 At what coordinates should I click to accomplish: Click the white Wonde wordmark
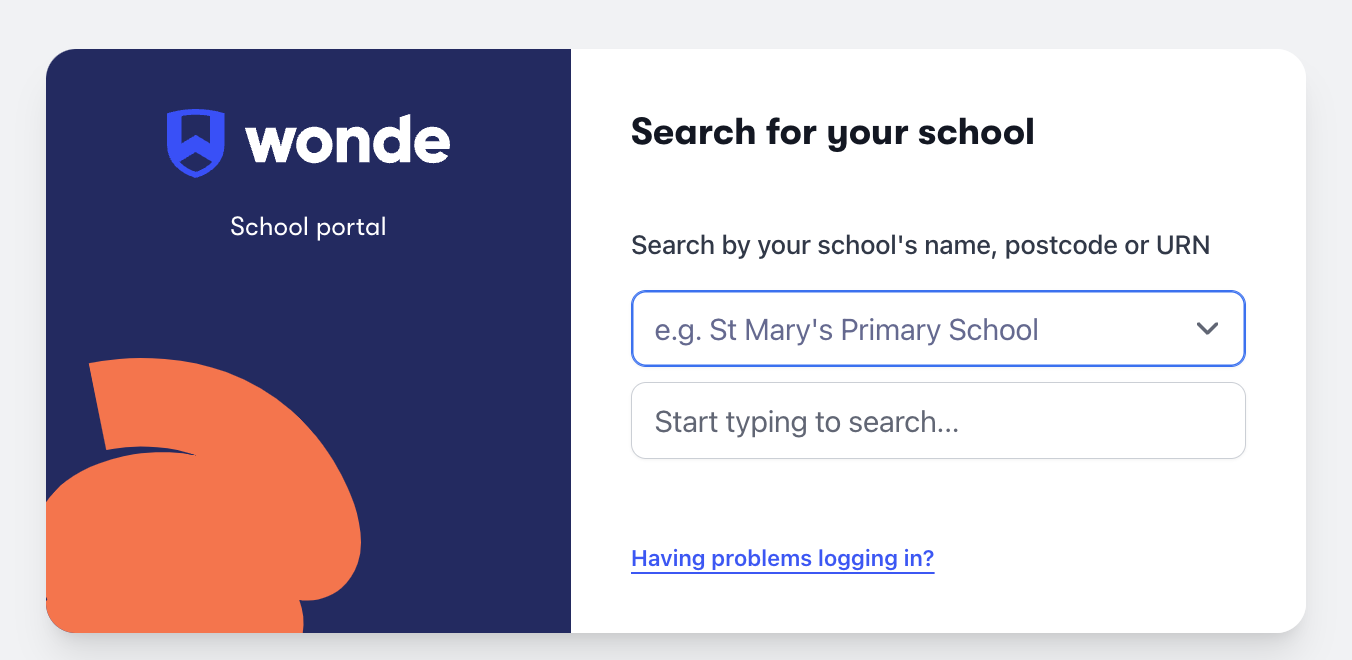(348, 142)
